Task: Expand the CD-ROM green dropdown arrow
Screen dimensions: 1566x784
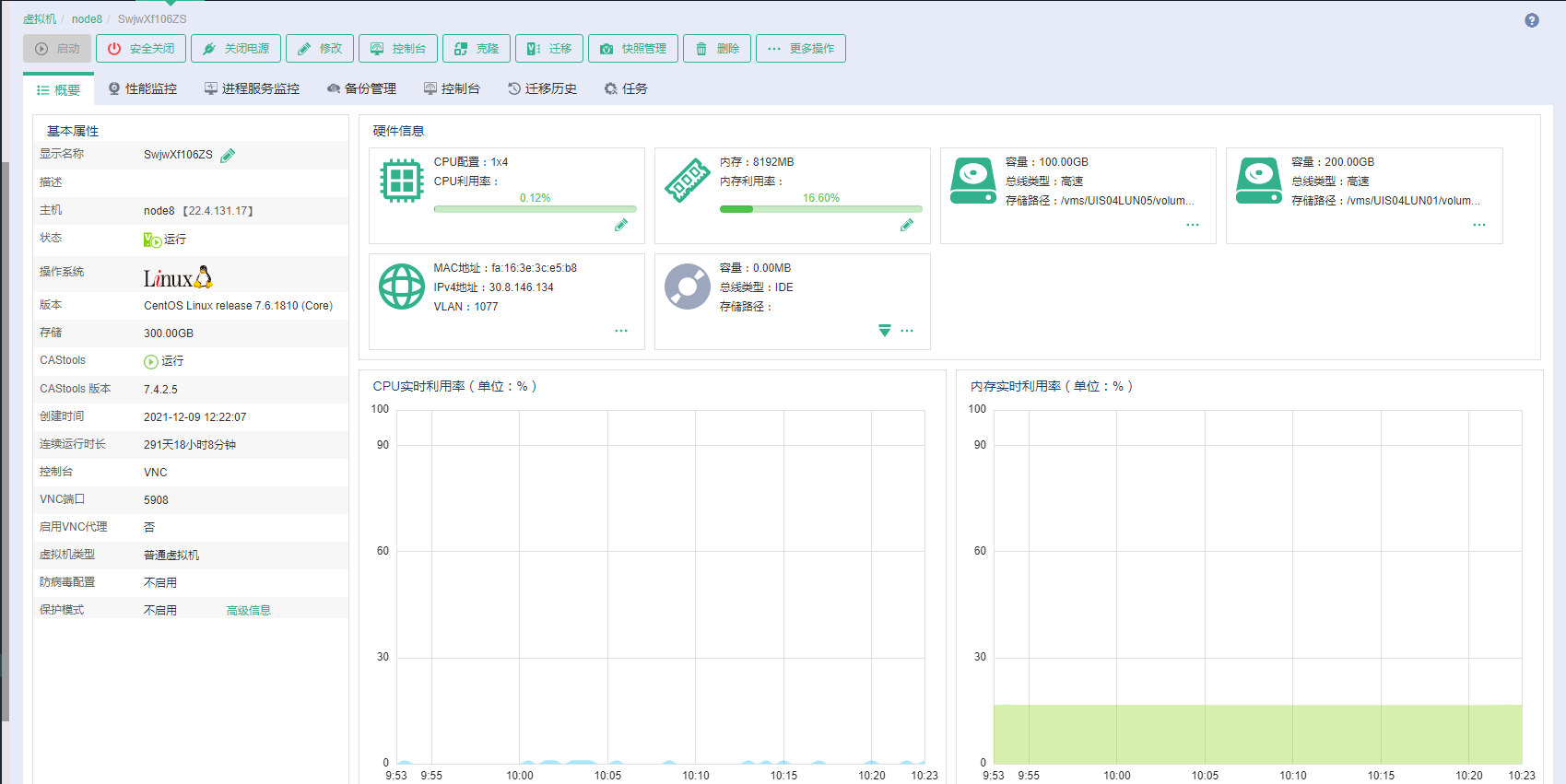Action: [885, 331]
